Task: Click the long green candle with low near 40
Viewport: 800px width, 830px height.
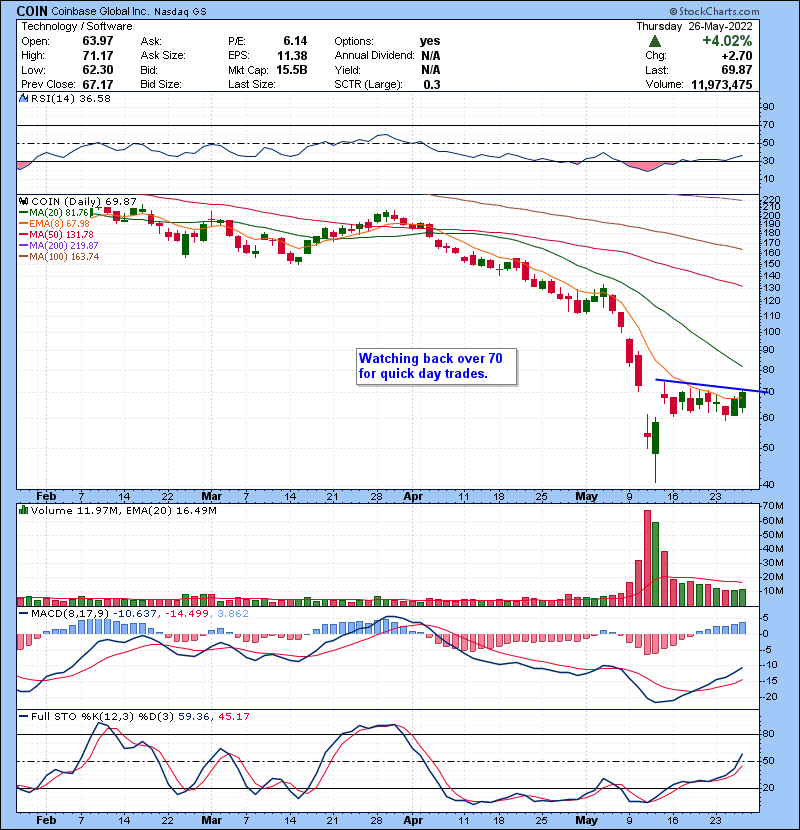Action: (655, 437)
